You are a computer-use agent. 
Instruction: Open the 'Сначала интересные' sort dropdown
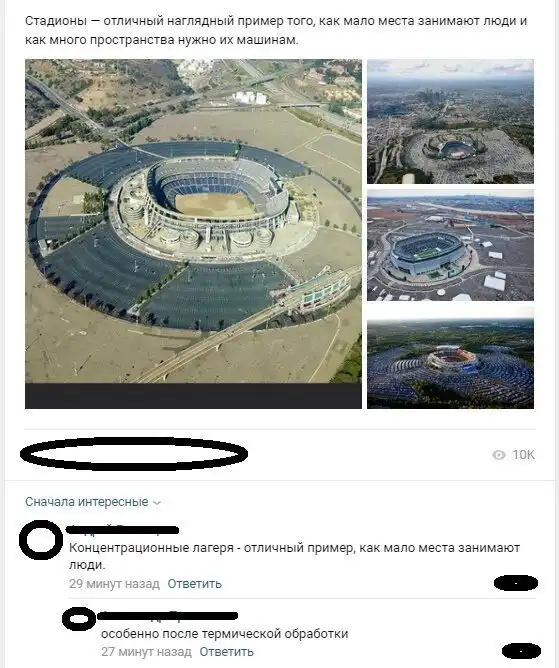tap(93, 502)
